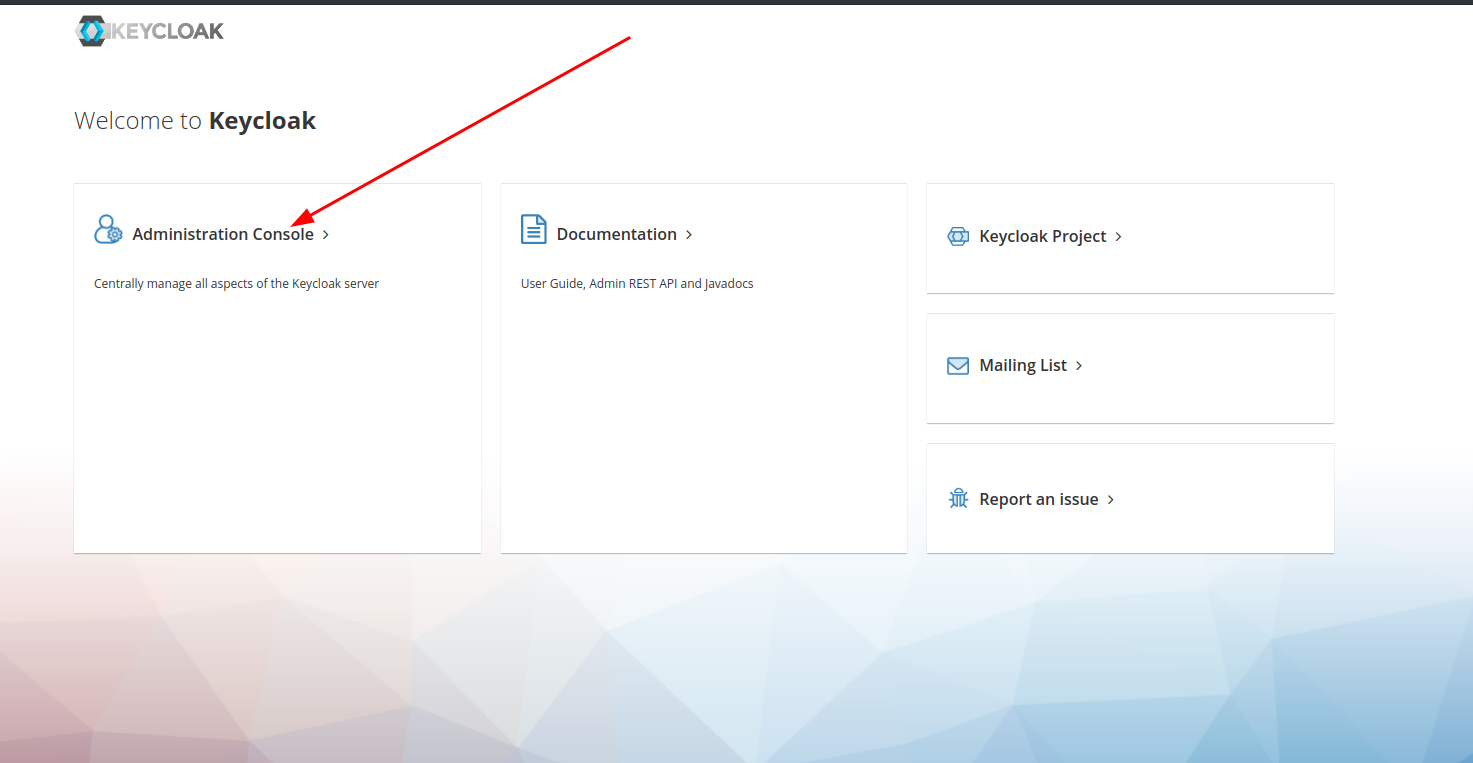Click the Administration Console user-gear icon
Screen dimensions: 1473x763
pyautogui.click(x=108, y=230)
